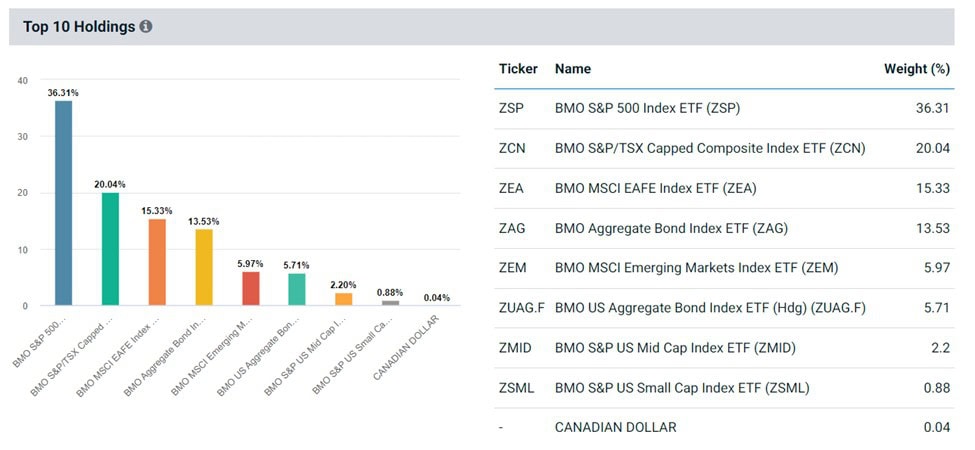Click the ZAG ticker cell
The image size is (975, 450).
(511, 228)
